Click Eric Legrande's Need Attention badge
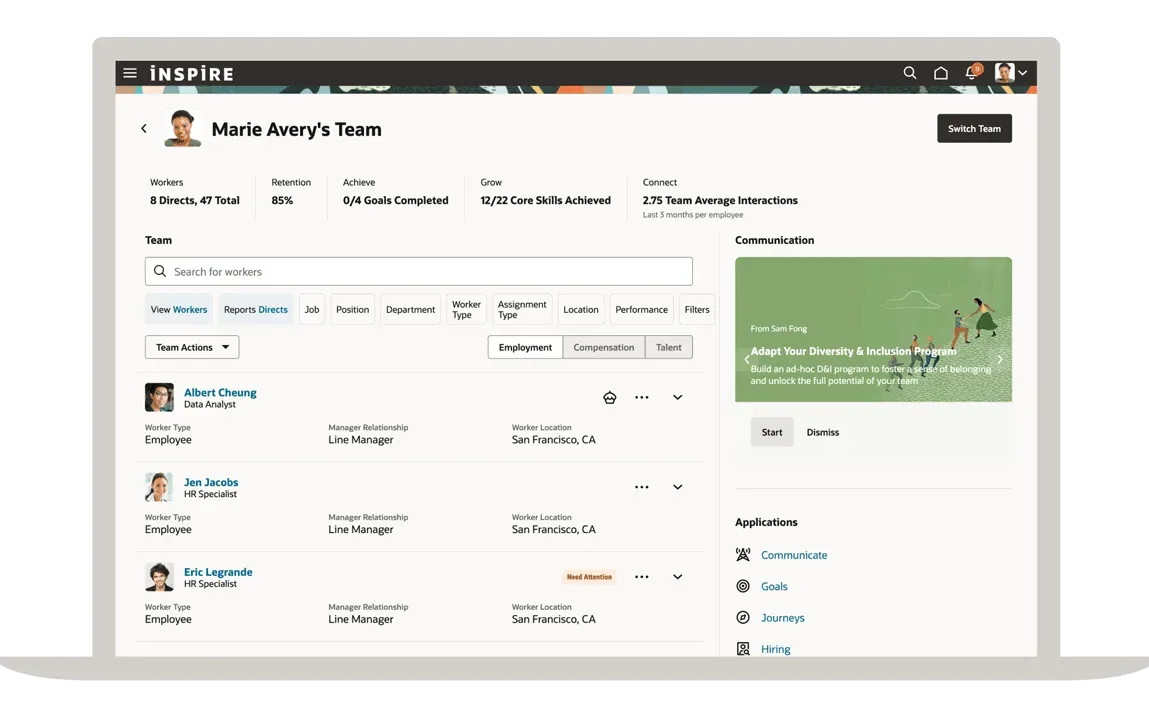1149x725 pixels. [589, 577]
